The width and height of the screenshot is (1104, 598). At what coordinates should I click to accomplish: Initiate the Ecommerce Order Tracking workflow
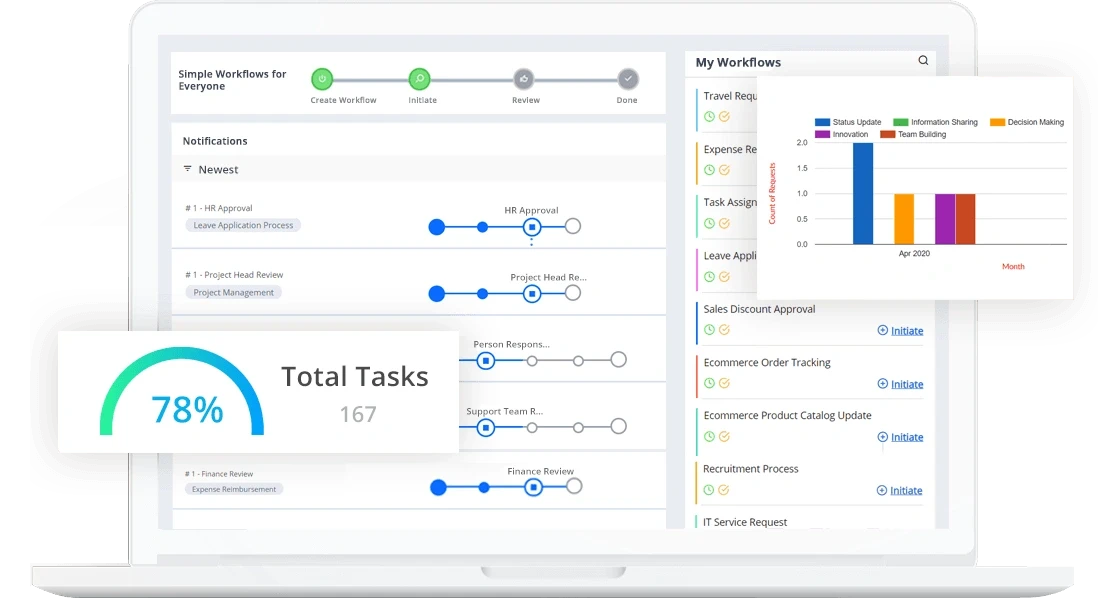[x=900, y=384]
